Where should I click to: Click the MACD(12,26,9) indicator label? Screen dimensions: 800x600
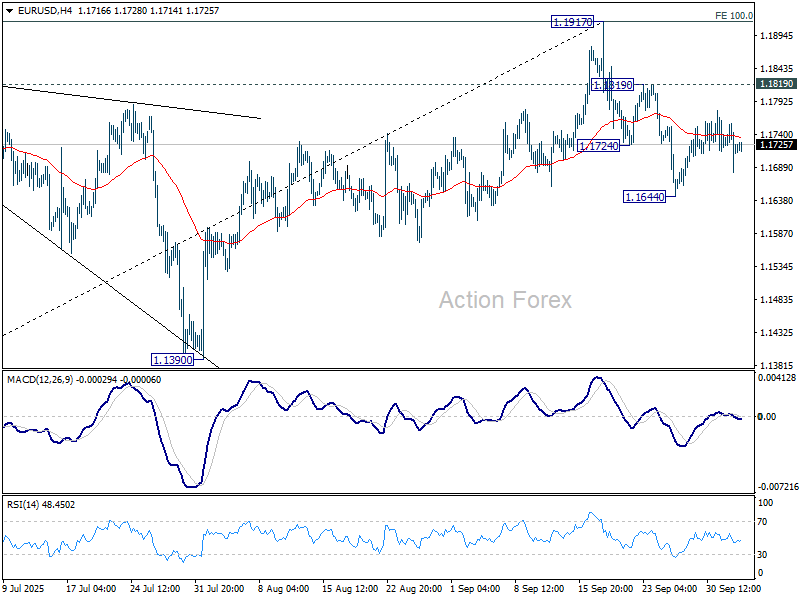pos(38,380)
